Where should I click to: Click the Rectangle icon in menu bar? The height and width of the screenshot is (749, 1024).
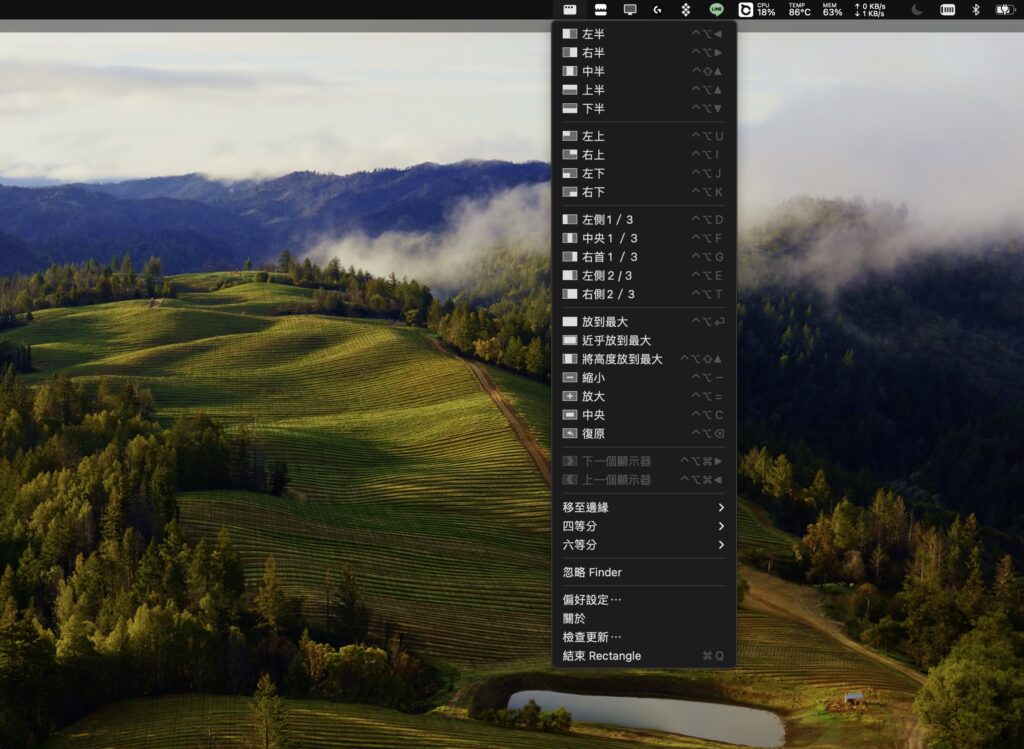(x=569, y=10)
